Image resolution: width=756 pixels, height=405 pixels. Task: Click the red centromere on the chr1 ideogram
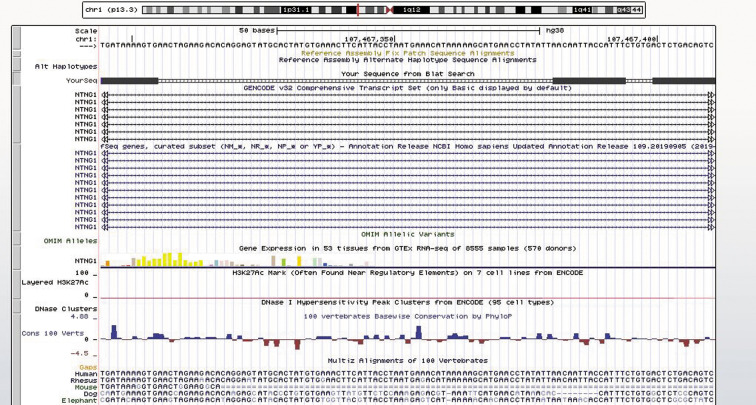tap(390, 10)
